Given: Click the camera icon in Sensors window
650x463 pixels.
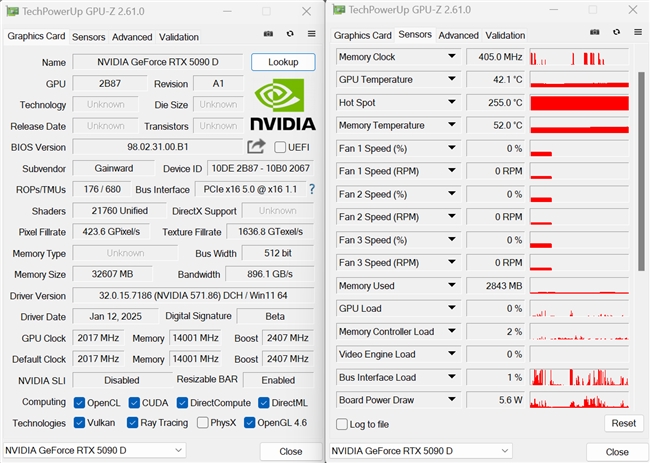Looking at the screenshot, I should pos(593,35).
